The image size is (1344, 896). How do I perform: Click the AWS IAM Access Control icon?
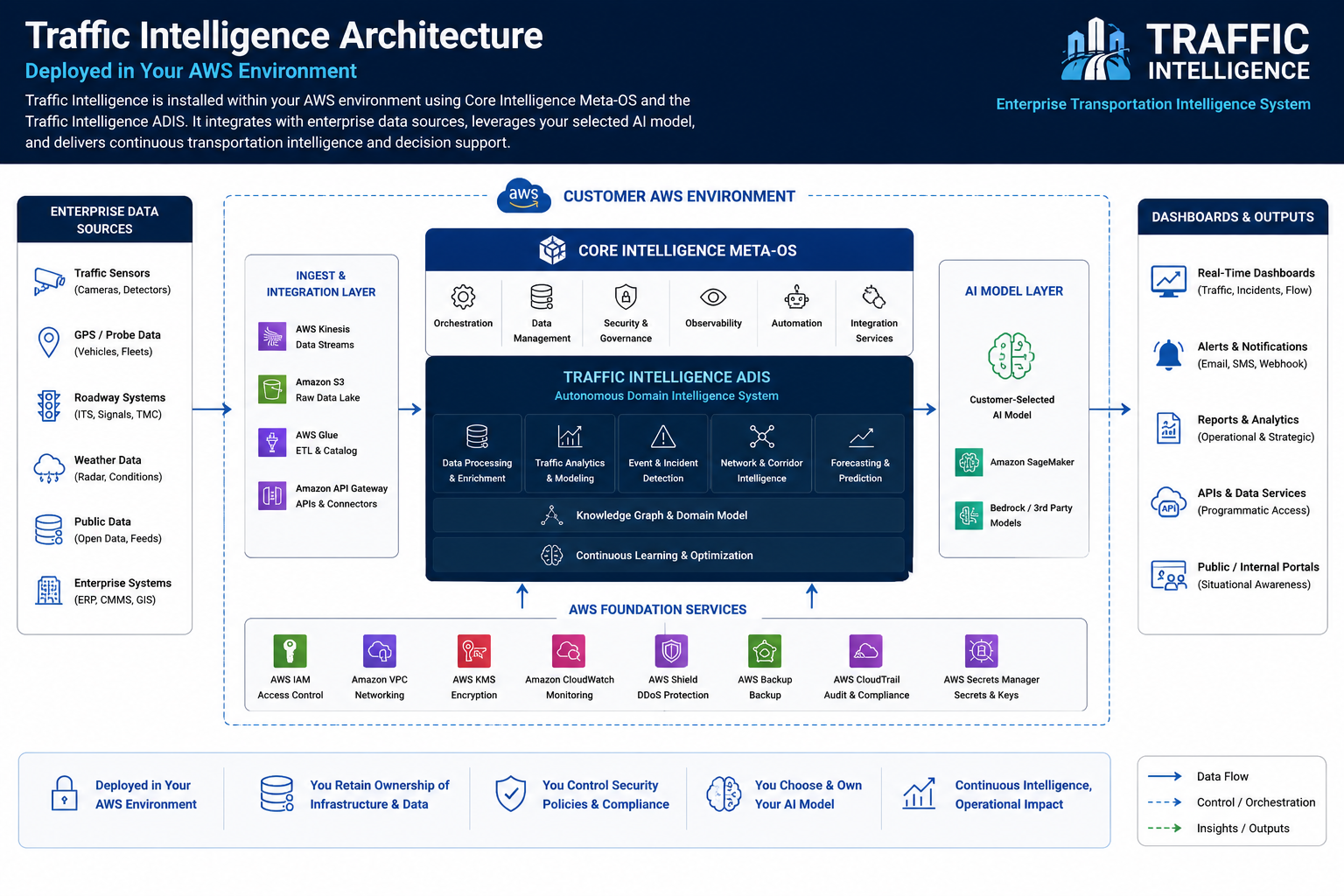290,651
